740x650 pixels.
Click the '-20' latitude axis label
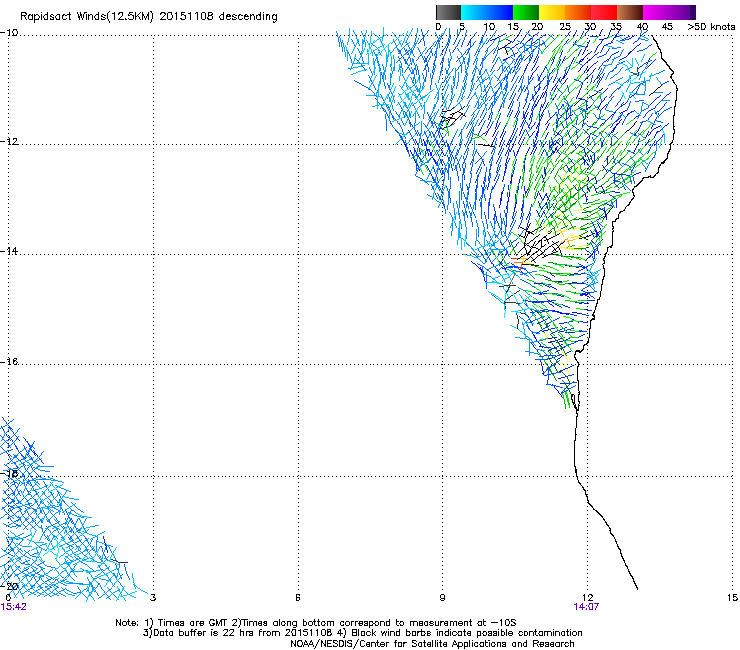click(9, 586)
